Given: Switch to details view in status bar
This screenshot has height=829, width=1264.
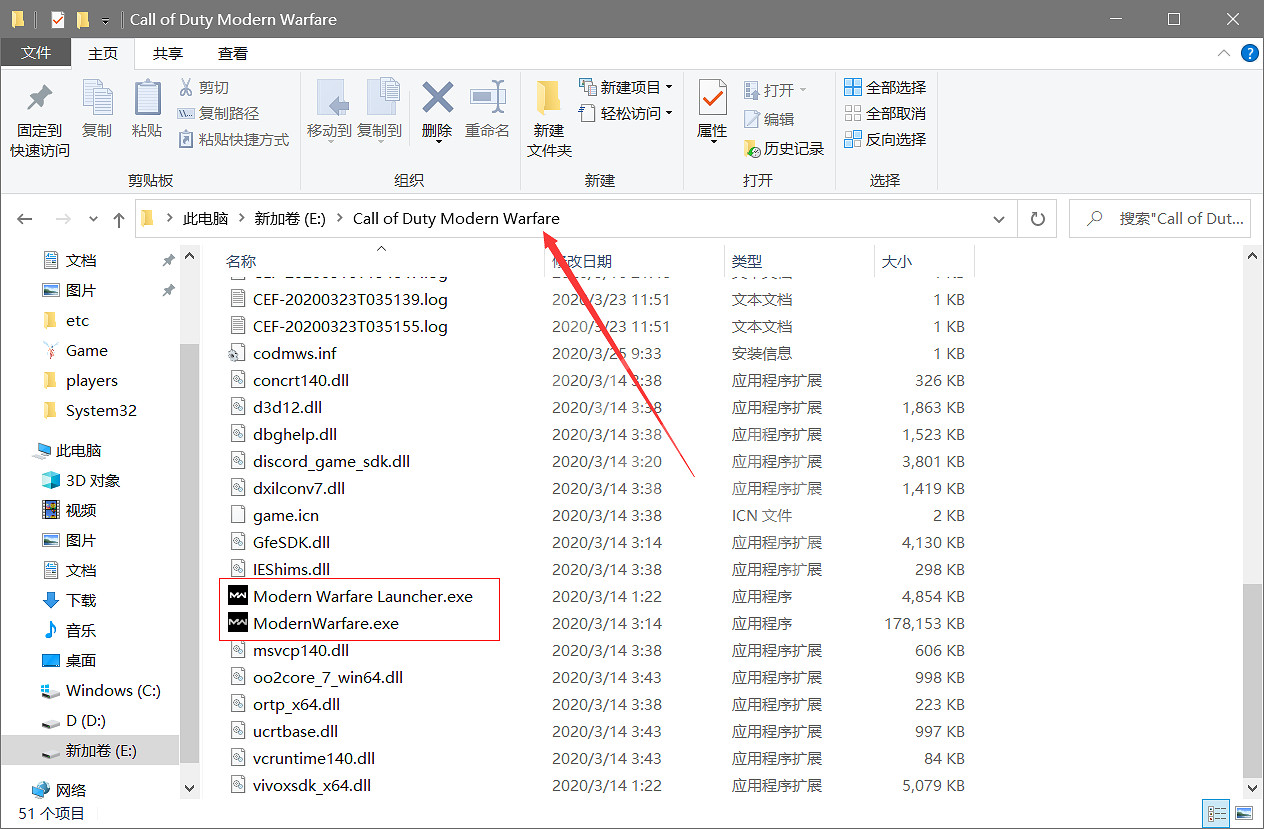Looking at the screenshot, I should [x=1217, y=813].
